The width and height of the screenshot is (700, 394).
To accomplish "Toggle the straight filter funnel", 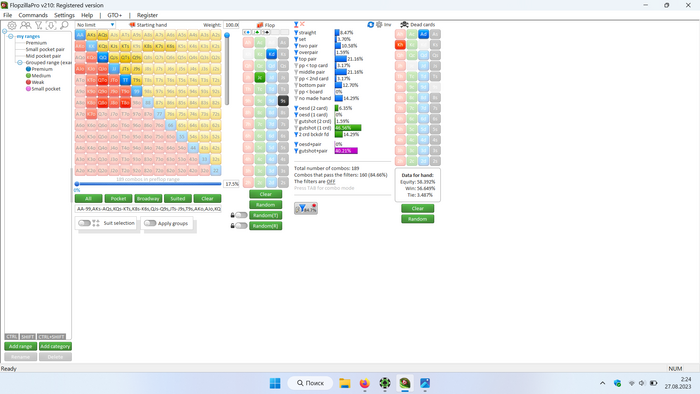I will [296, 33].
